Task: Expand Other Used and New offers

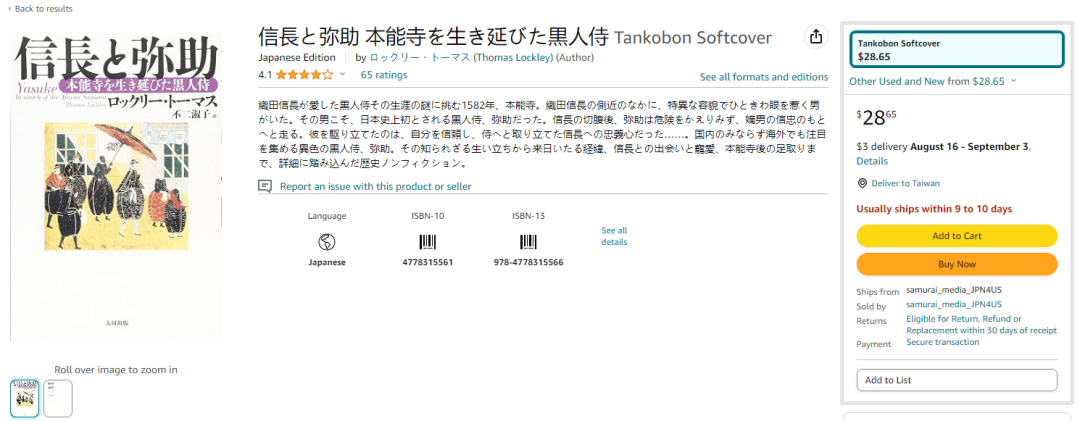Action: point(933,81)
